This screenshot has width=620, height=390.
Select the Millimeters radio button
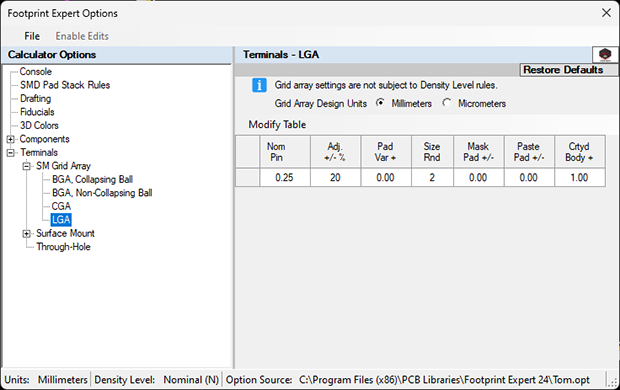point(380,103)
